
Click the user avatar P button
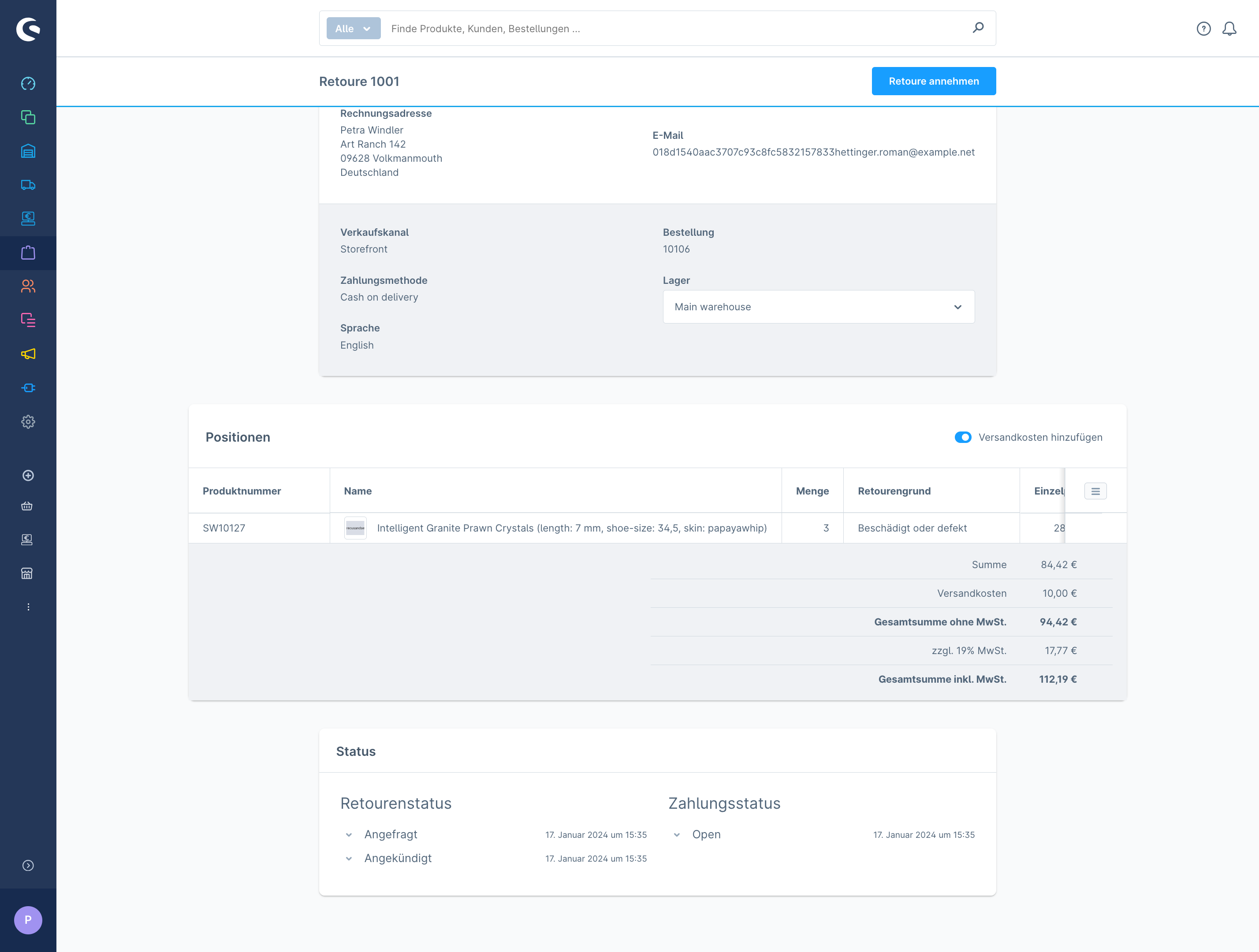point(28,919)
